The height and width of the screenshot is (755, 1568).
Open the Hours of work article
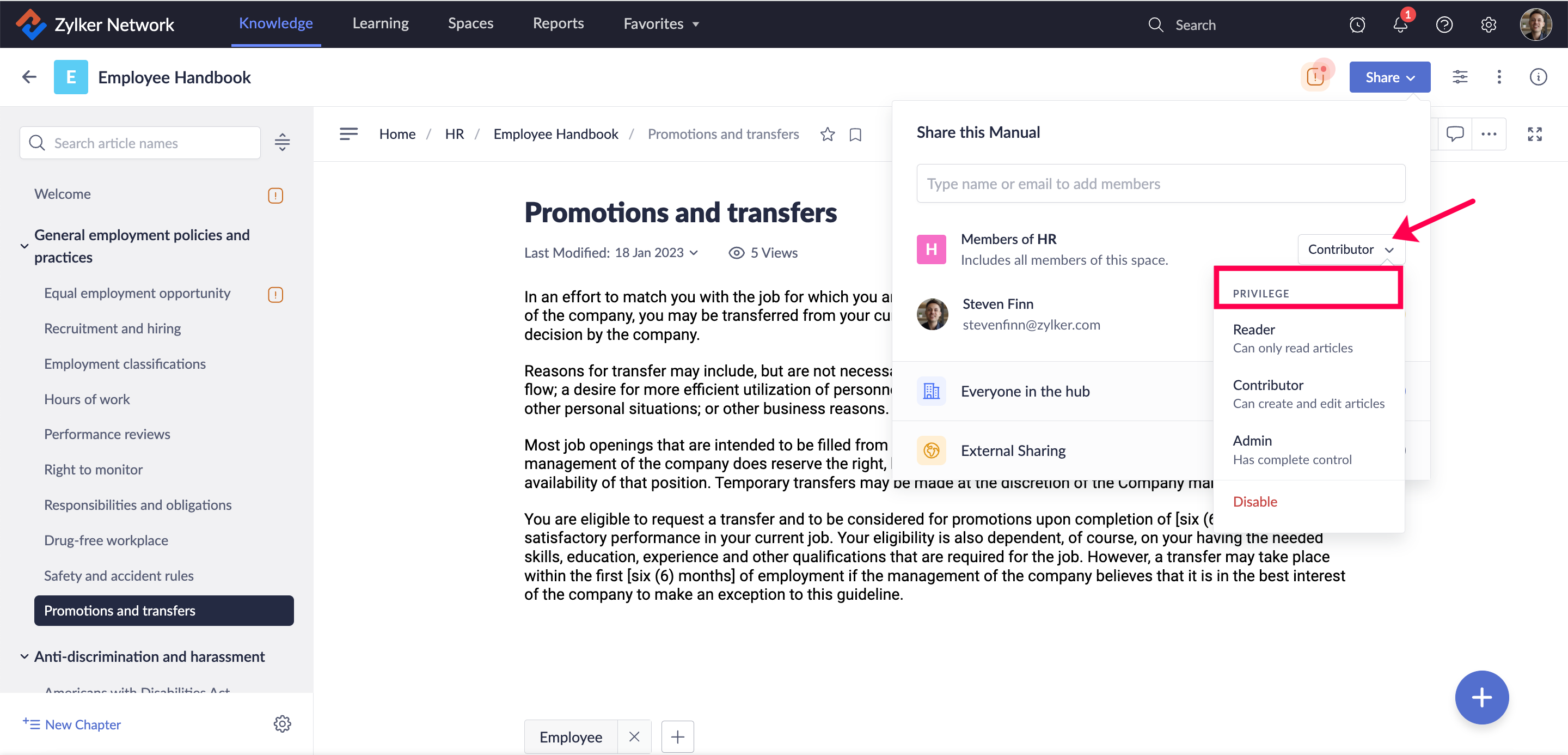(x=87, y=399)
